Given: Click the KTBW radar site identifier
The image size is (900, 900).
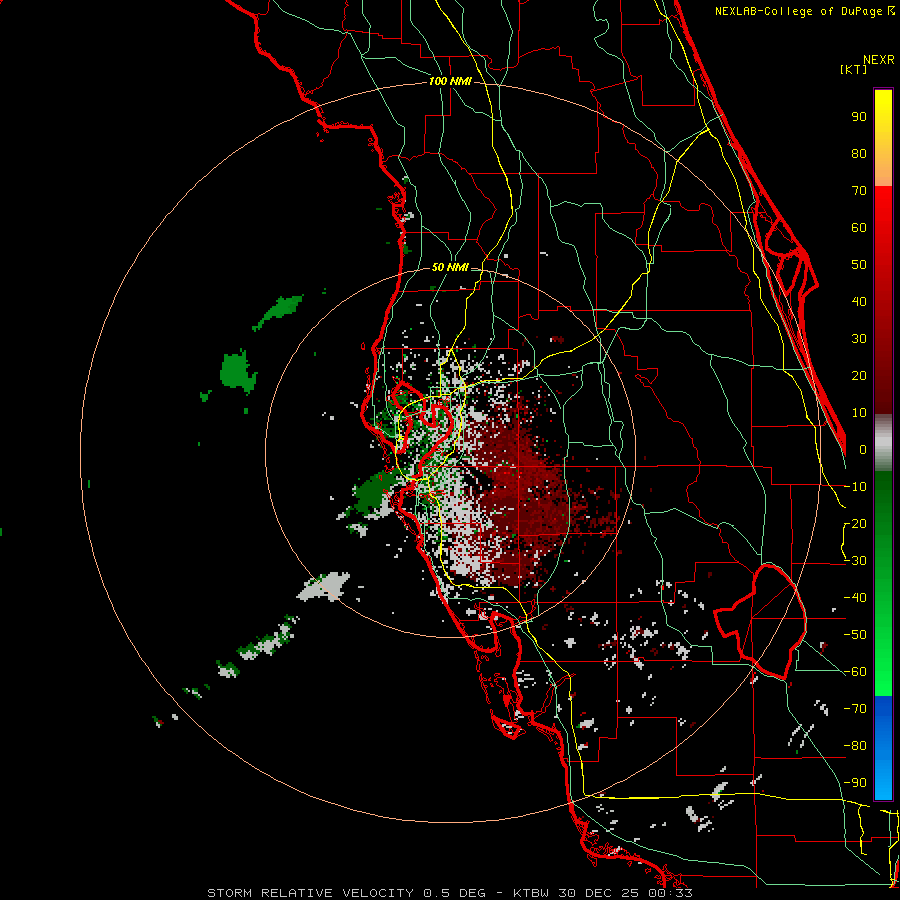Looking at the screenshot, I should click(531, 893).
